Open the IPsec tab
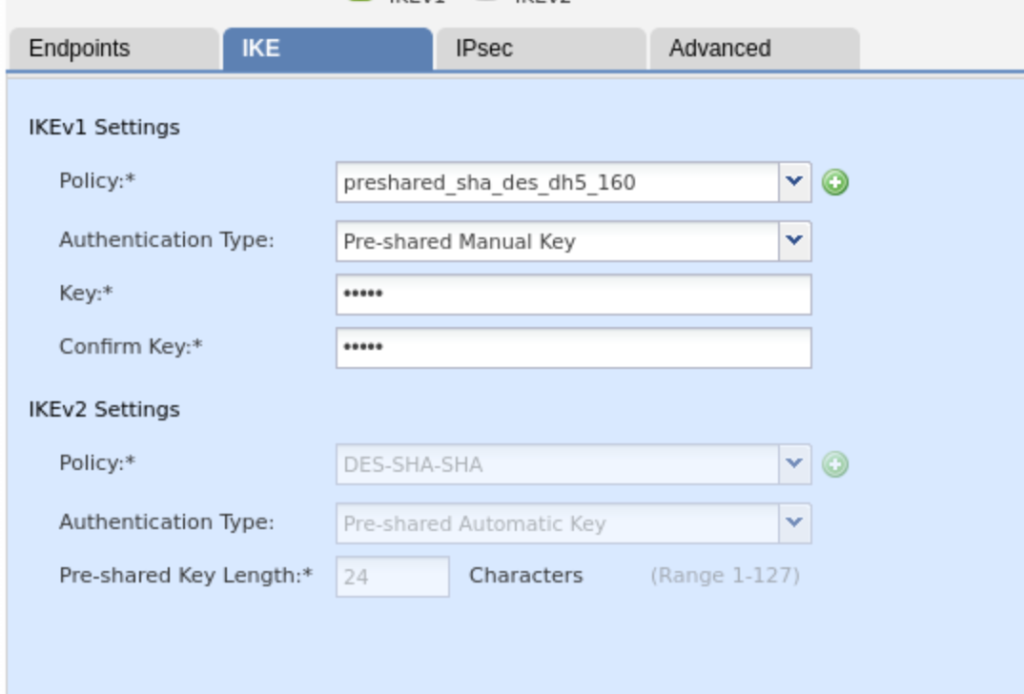 pos(541,49)
